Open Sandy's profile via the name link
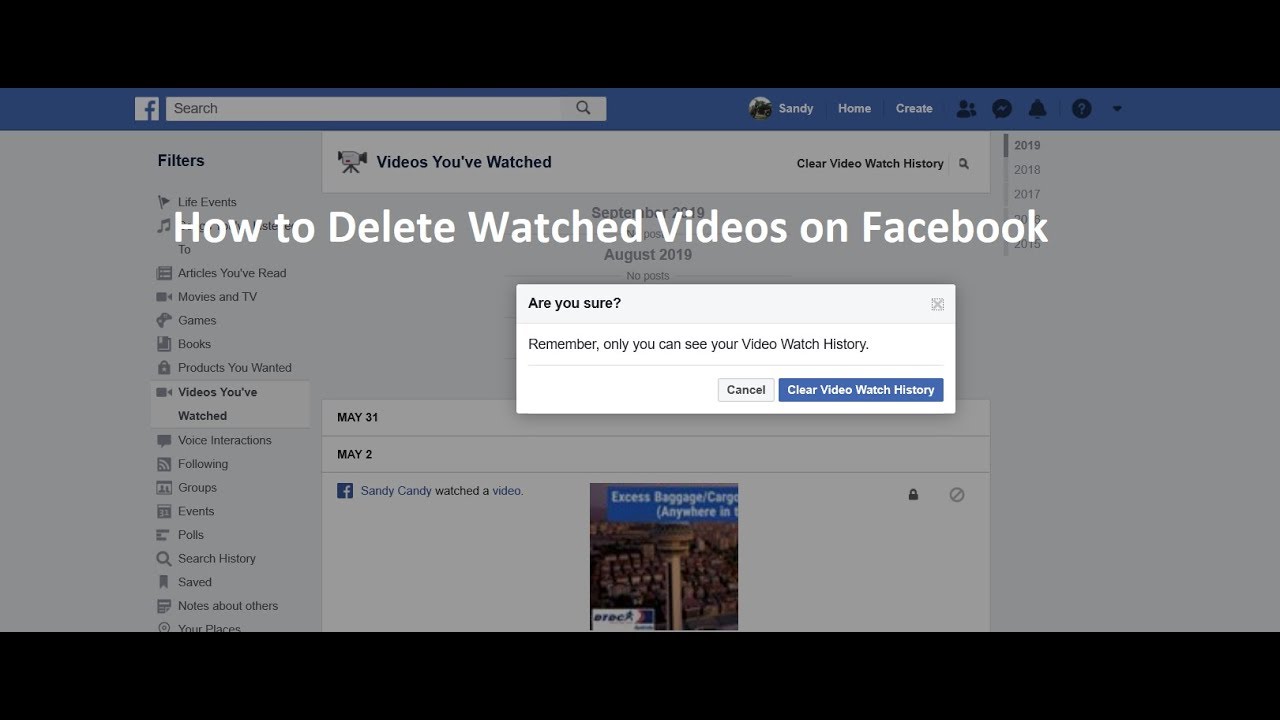The width and height of the screenshot is (1280, 720). pos(796,109)
